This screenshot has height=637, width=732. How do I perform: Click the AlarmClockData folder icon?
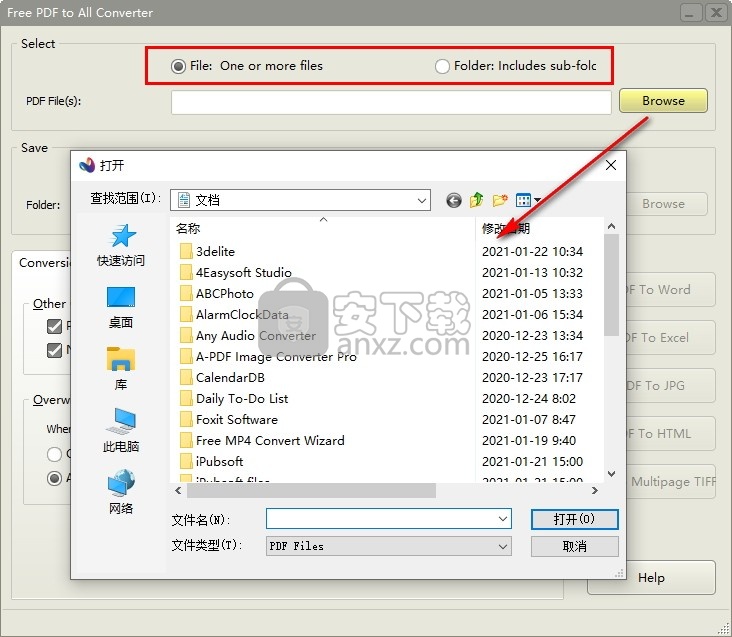click(186, 314)
